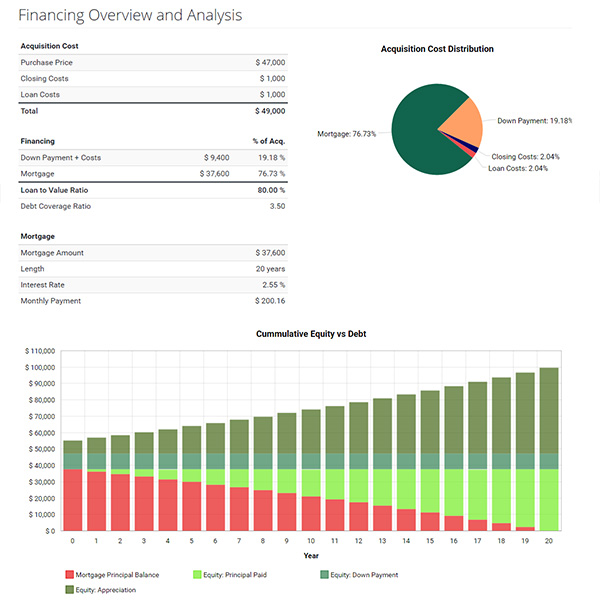Click the Equity: Appreciation legend swatch
Screen dimensions: 600x600
point(69,589)
